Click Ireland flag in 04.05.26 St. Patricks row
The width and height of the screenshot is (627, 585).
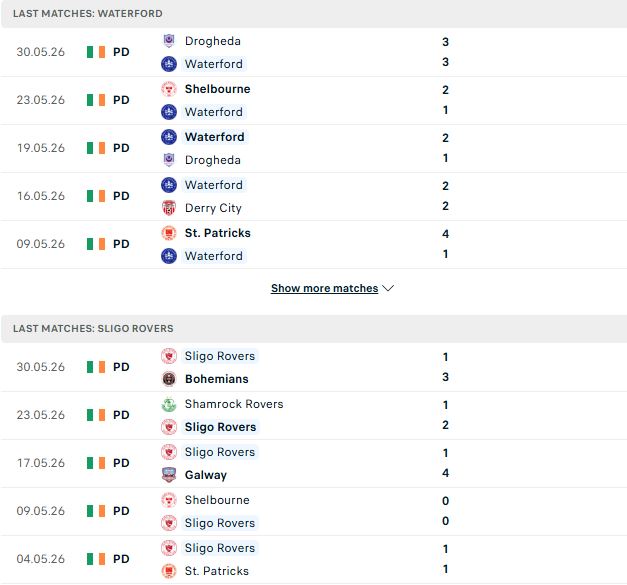pyautogui.click(x=96, y=559)
